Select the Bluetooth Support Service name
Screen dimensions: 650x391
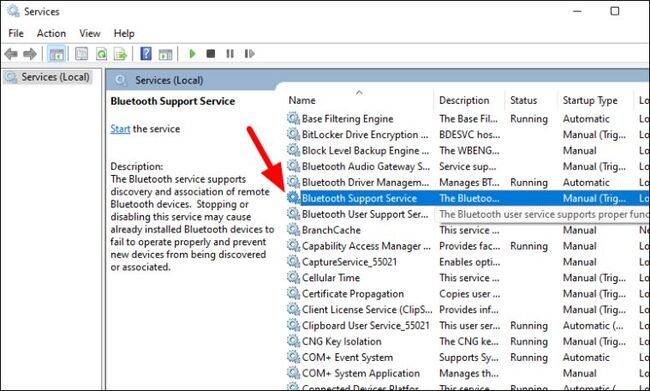coord(359,198)
